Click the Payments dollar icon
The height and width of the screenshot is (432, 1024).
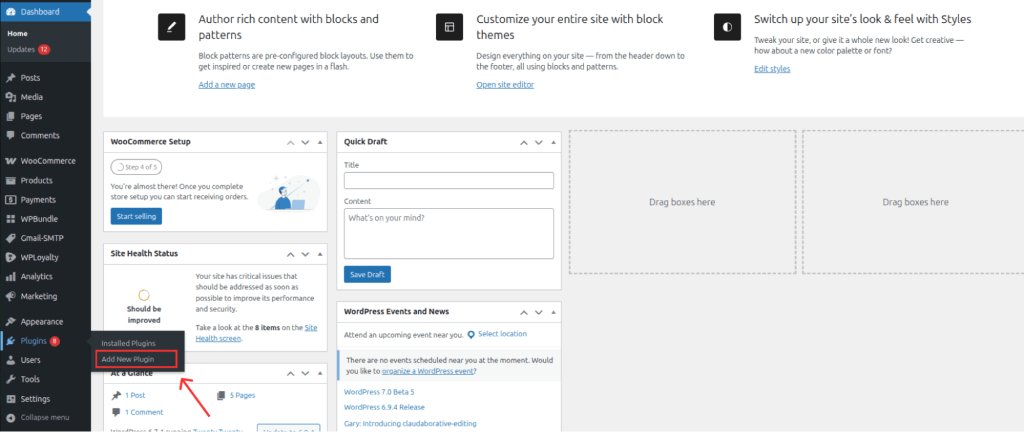pos(10,200)
